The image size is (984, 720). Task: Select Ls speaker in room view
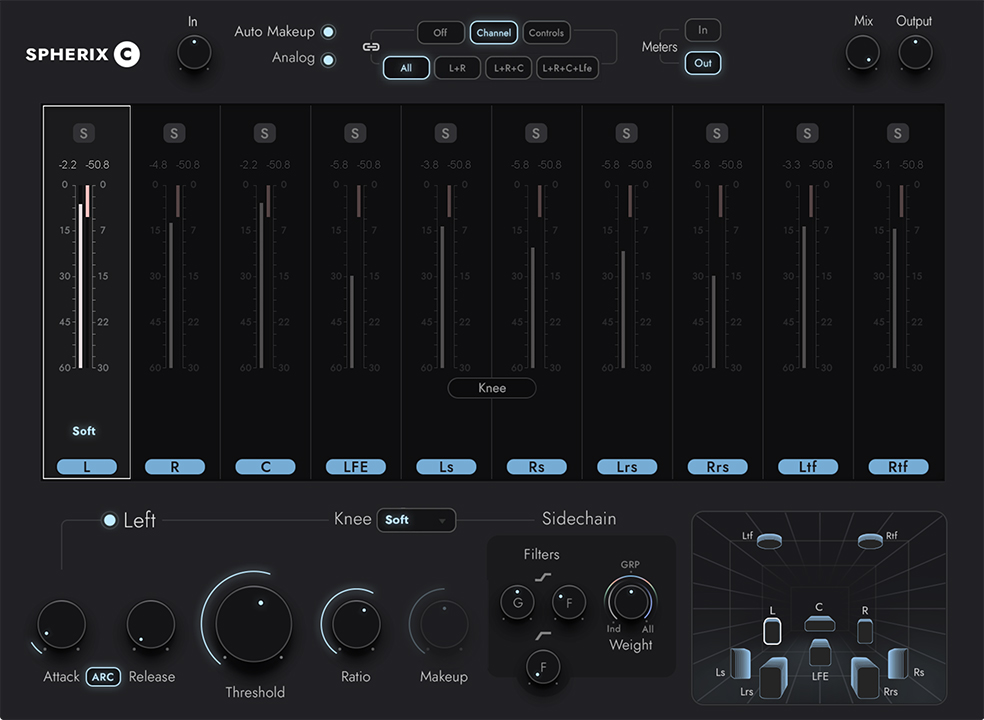click(x=741, y=664)
